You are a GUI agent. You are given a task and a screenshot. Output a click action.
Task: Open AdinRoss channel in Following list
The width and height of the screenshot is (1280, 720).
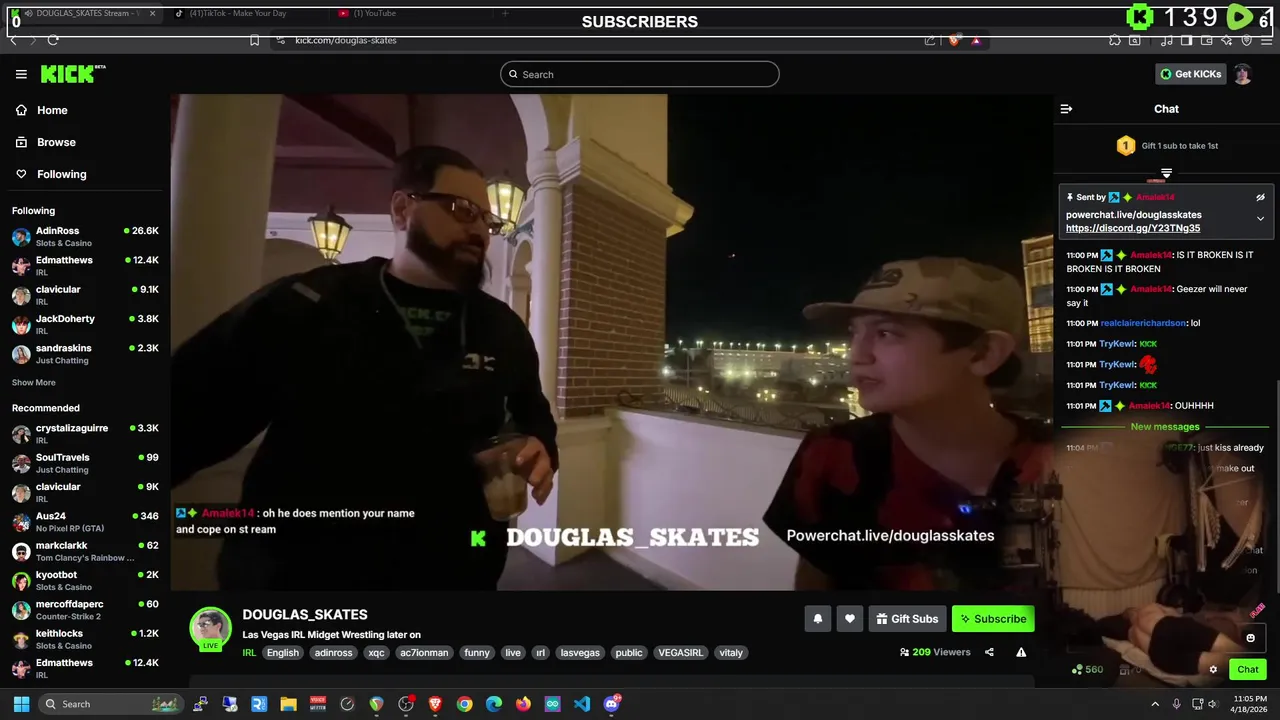[85, 236]
